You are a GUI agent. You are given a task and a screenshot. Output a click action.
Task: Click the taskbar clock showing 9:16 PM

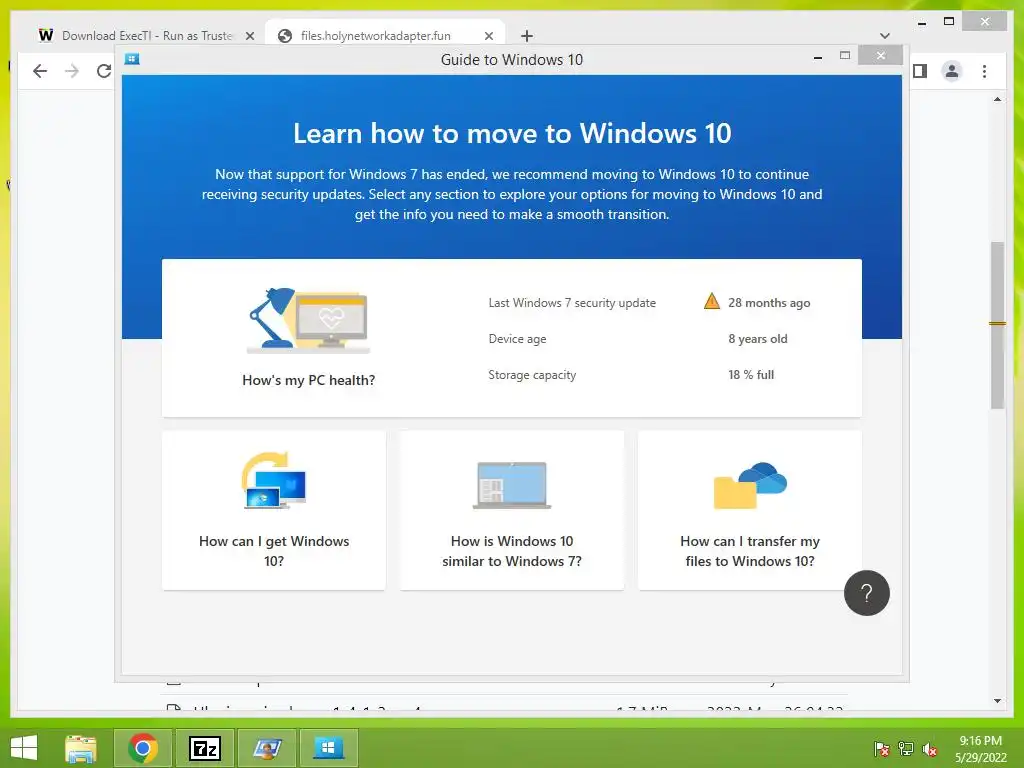980,749
